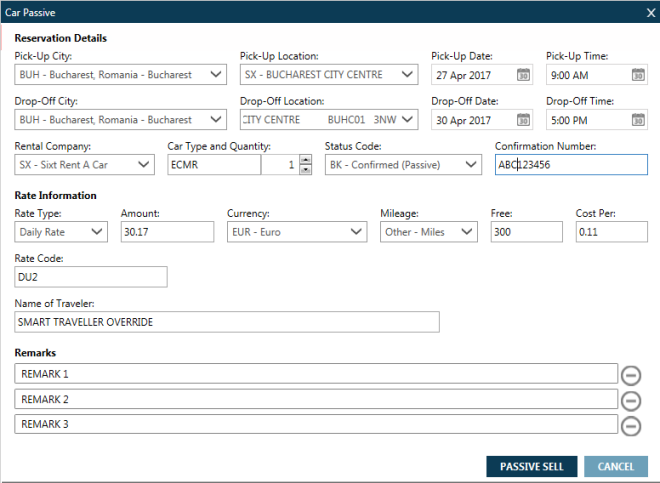The image size is (660, 483).
Task: Open the Status Code dropdown
Action: [472, 165]
